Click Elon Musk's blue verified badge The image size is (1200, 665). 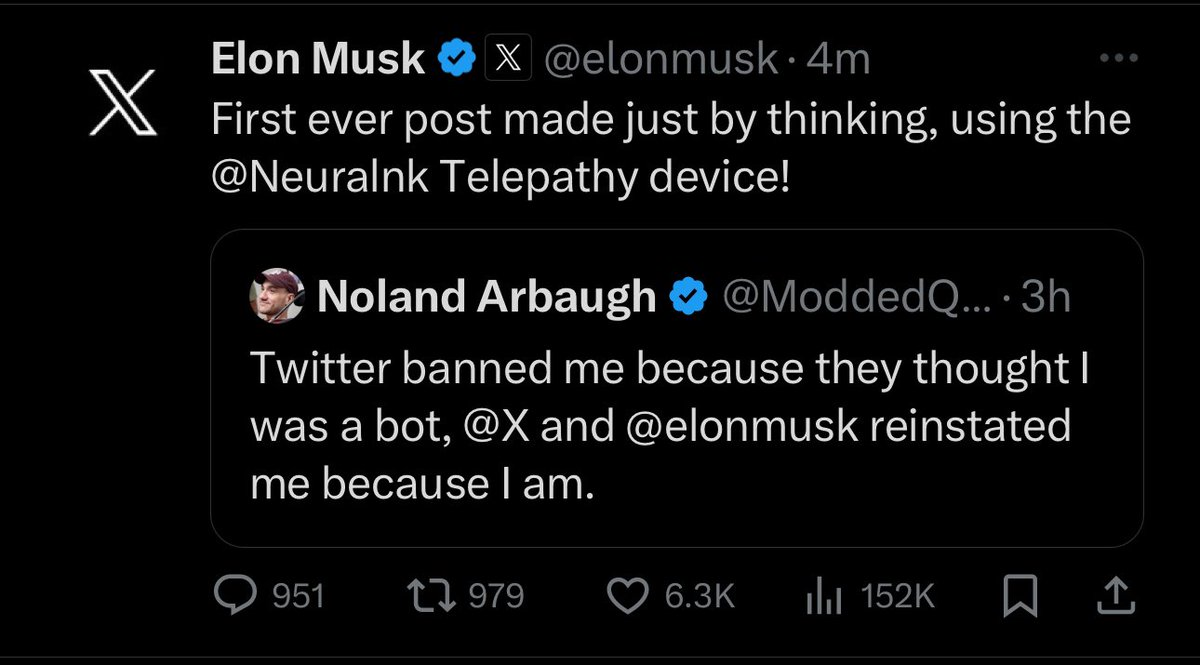coord(458,61)
